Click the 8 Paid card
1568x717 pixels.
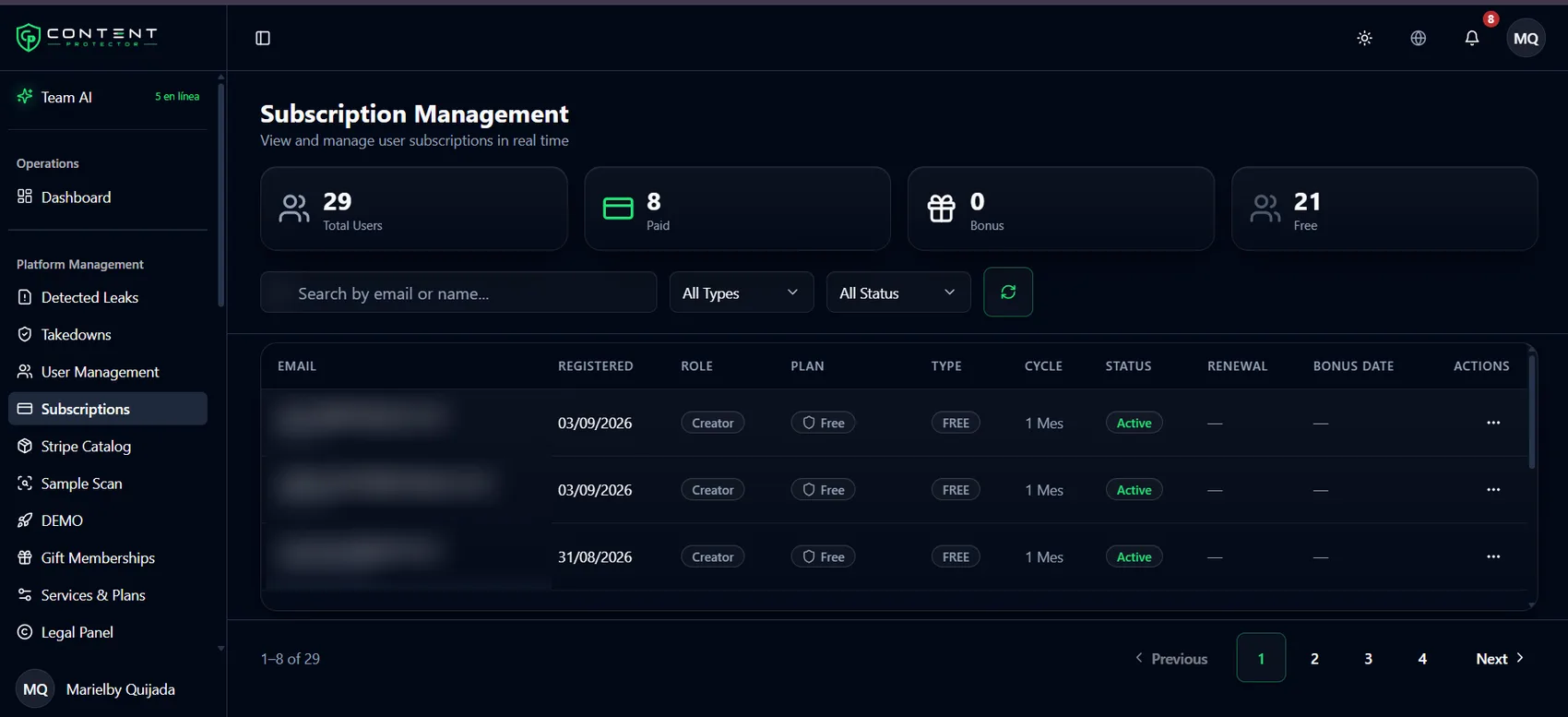coord(738,209)
